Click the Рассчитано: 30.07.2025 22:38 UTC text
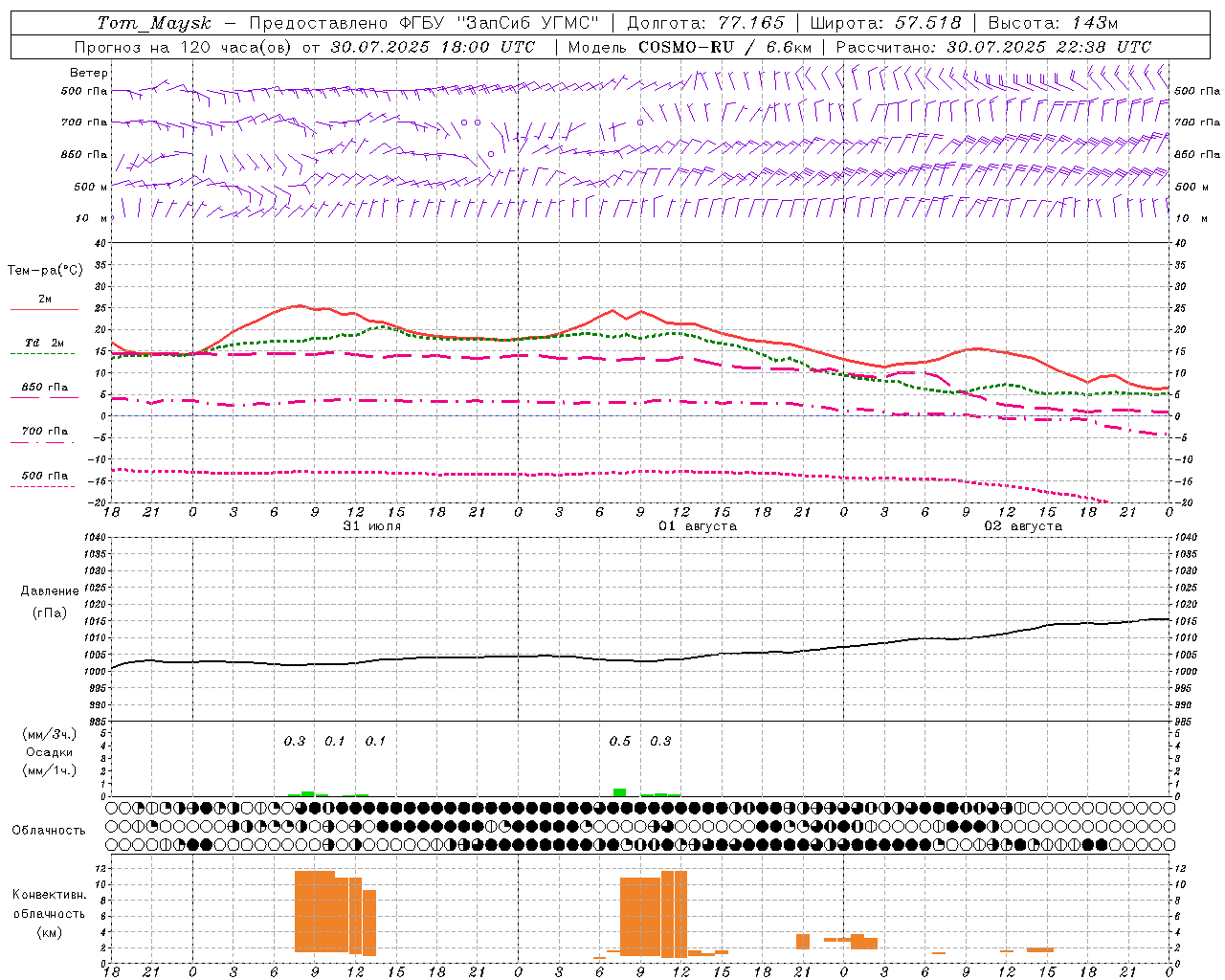The image size is (1225, 980). pos(993,47)
